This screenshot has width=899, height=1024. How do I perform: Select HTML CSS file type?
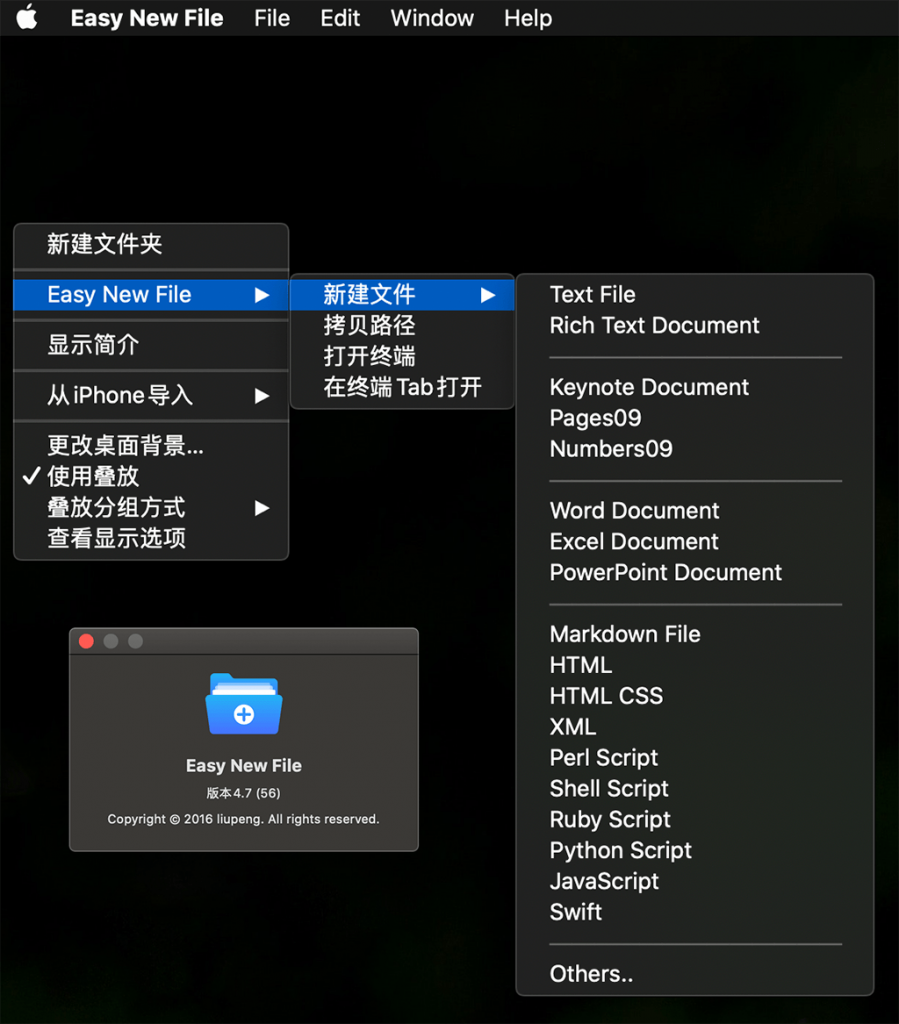695,696
